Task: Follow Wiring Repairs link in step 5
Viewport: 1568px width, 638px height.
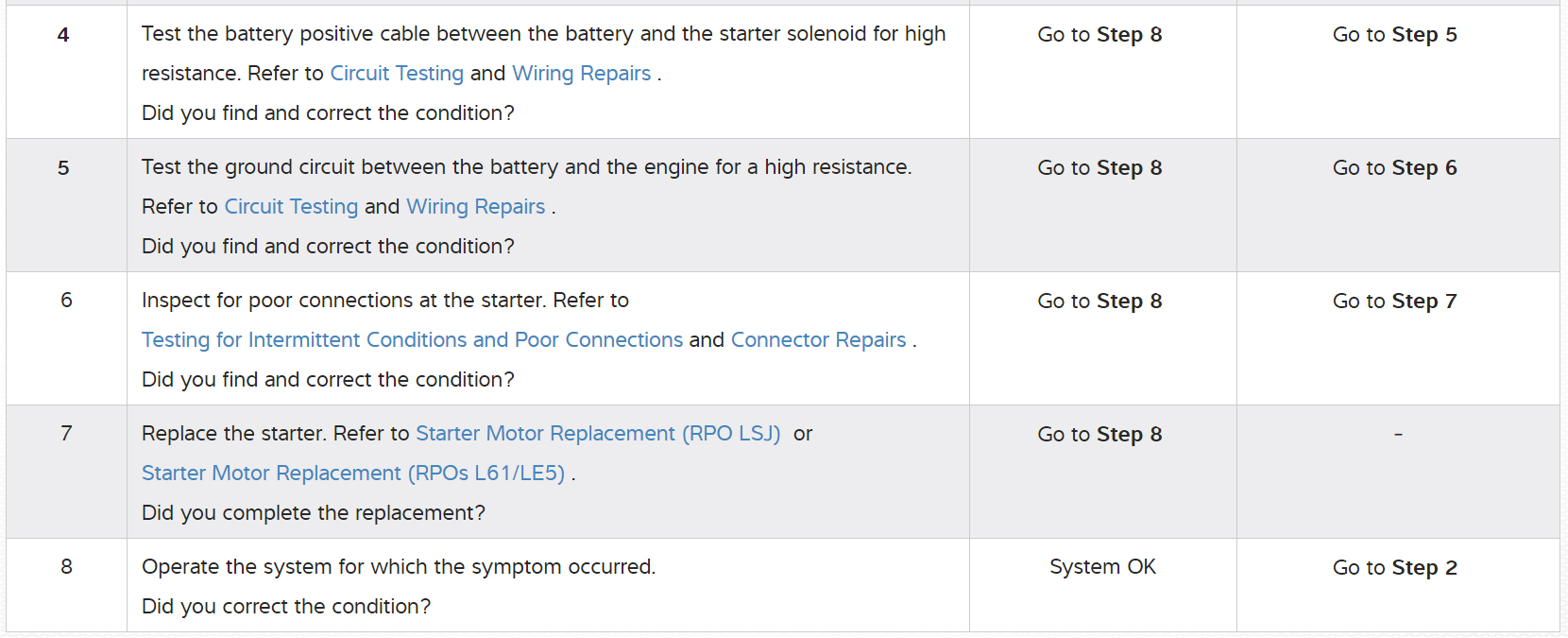Action: [x=475, y=207]
